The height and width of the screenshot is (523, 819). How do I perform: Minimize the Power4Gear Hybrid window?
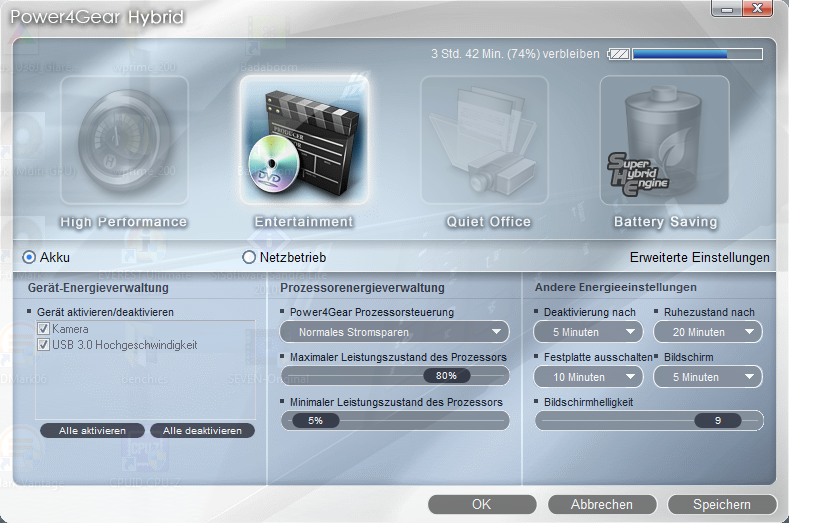click(726, 8)
